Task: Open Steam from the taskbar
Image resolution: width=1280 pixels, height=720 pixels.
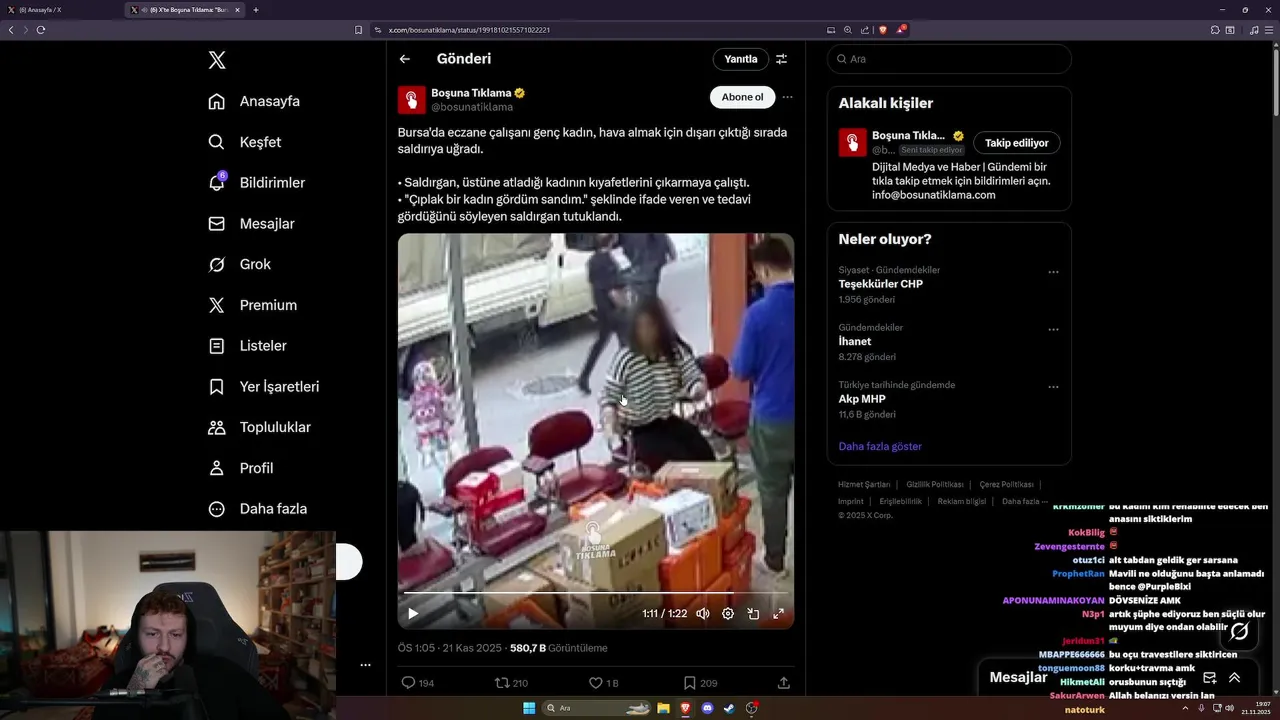Action: 729,708
